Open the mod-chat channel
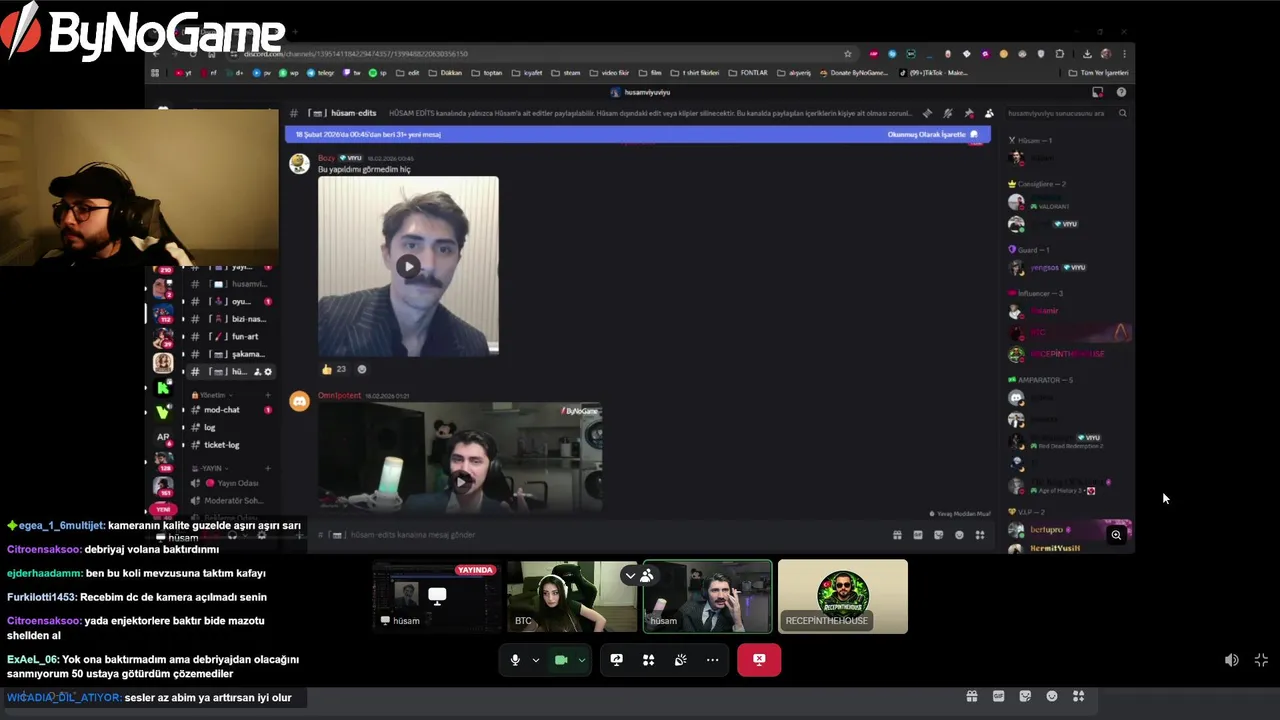 [x=222, y=410]
